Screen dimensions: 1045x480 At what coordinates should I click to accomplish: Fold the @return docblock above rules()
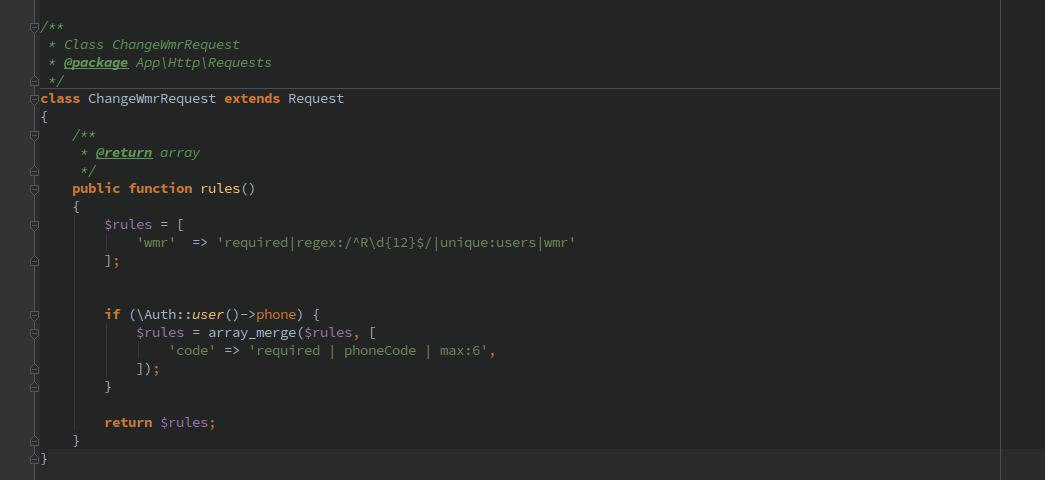tap(35, 134)
